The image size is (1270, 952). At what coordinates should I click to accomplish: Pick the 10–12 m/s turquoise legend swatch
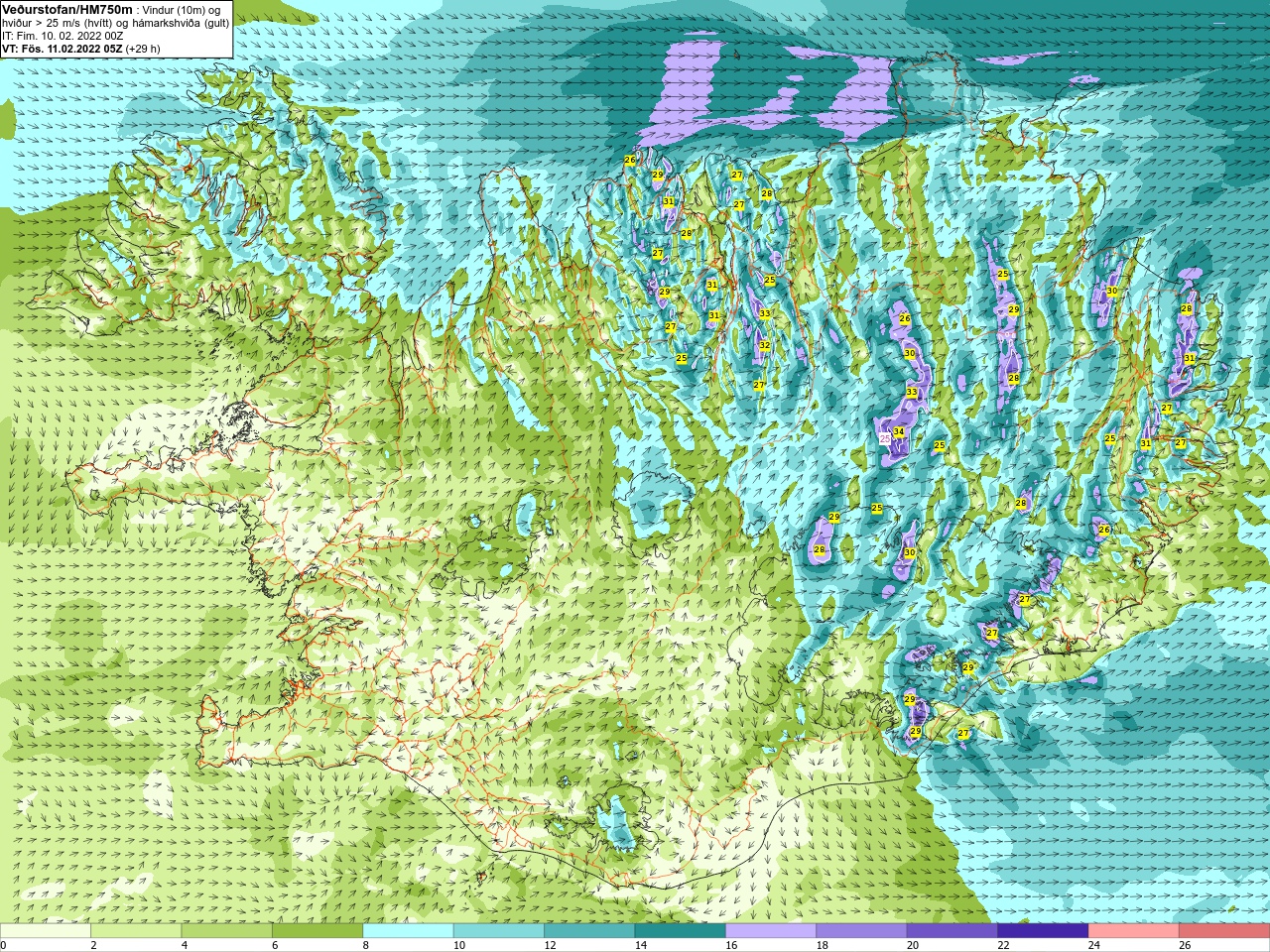(499, 931)
